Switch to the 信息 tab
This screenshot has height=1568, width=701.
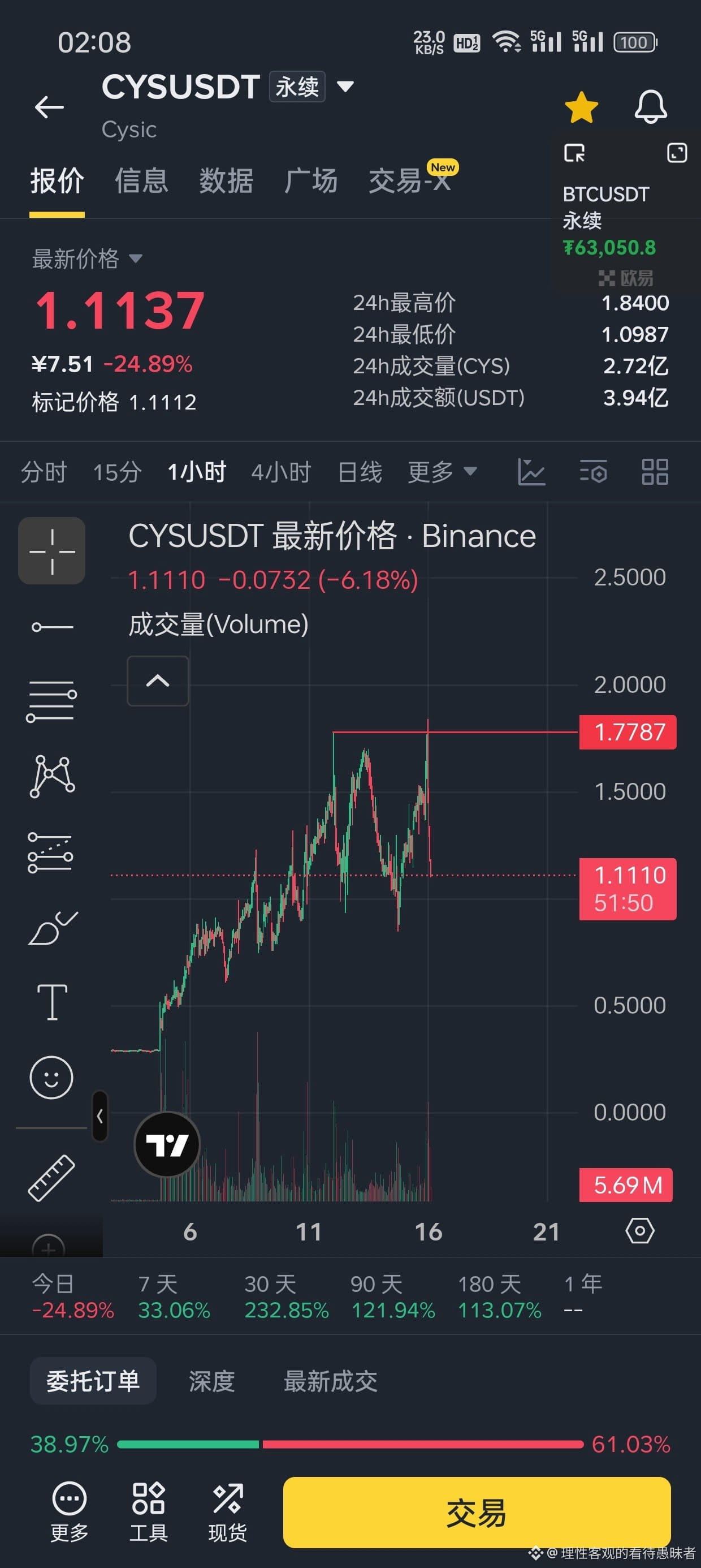[141, 181]
